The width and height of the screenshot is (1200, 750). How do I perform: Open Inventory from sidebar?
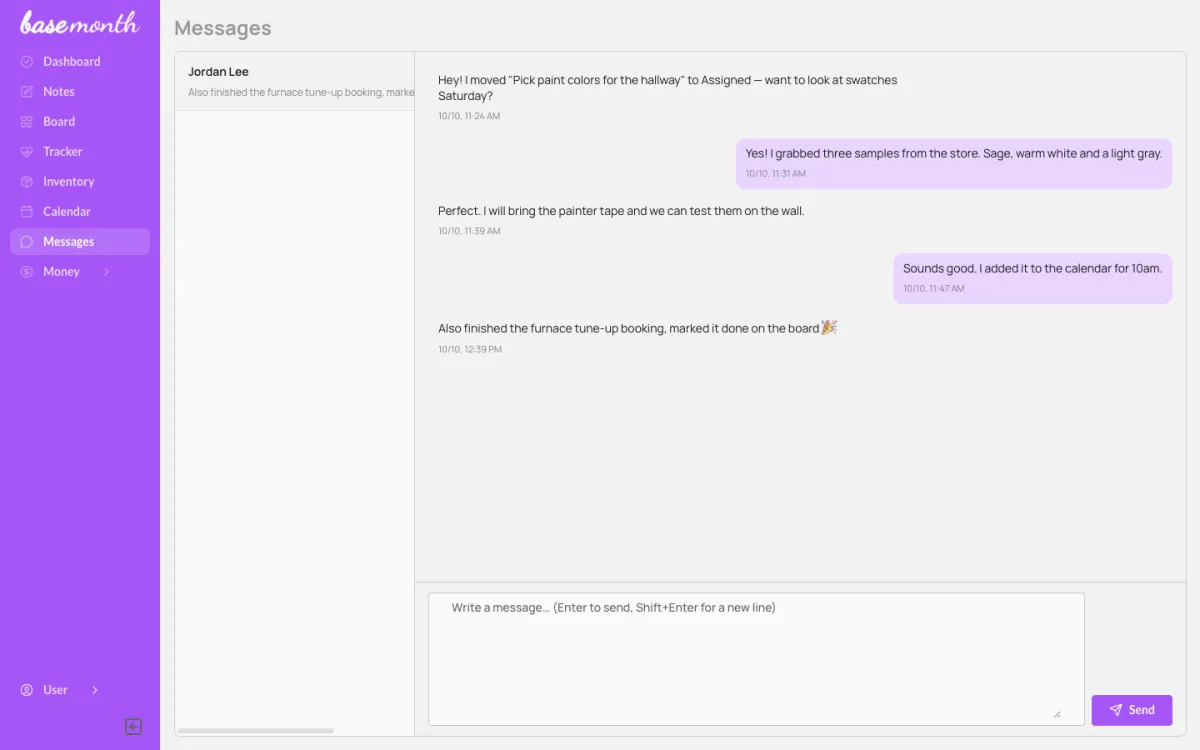[80, 182]
